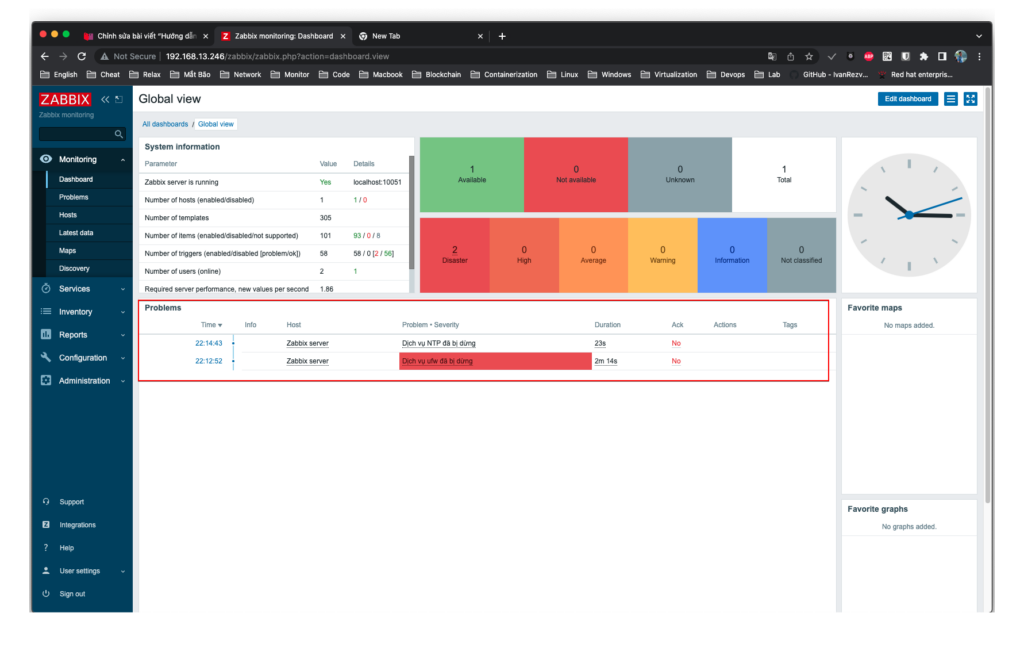Open problem Dịch vụ NTP đã bị dừng
Screen dimensions: 1024x655
tap(438, 343)
